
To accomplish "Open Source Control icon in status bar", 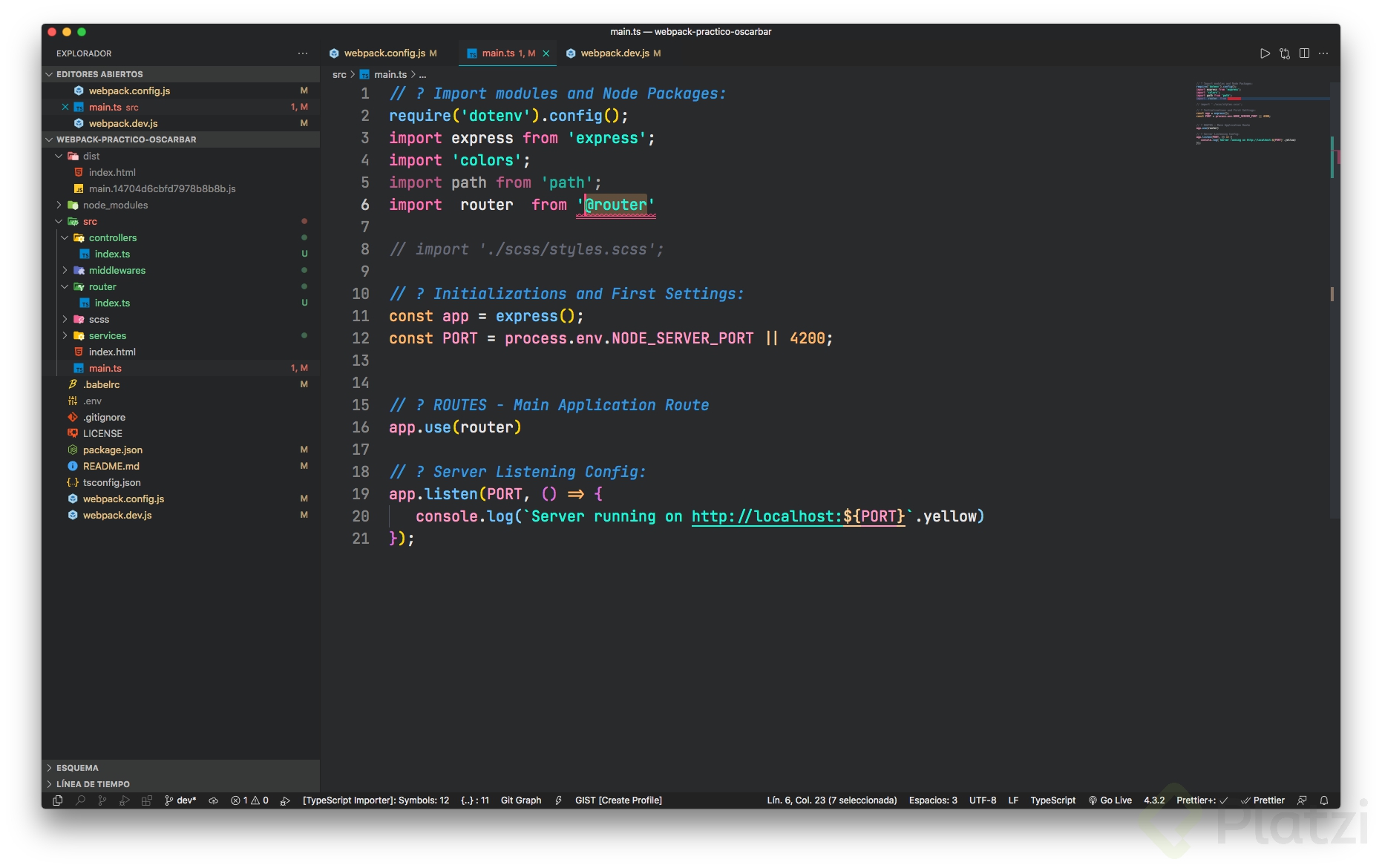I will click(102, 800).
